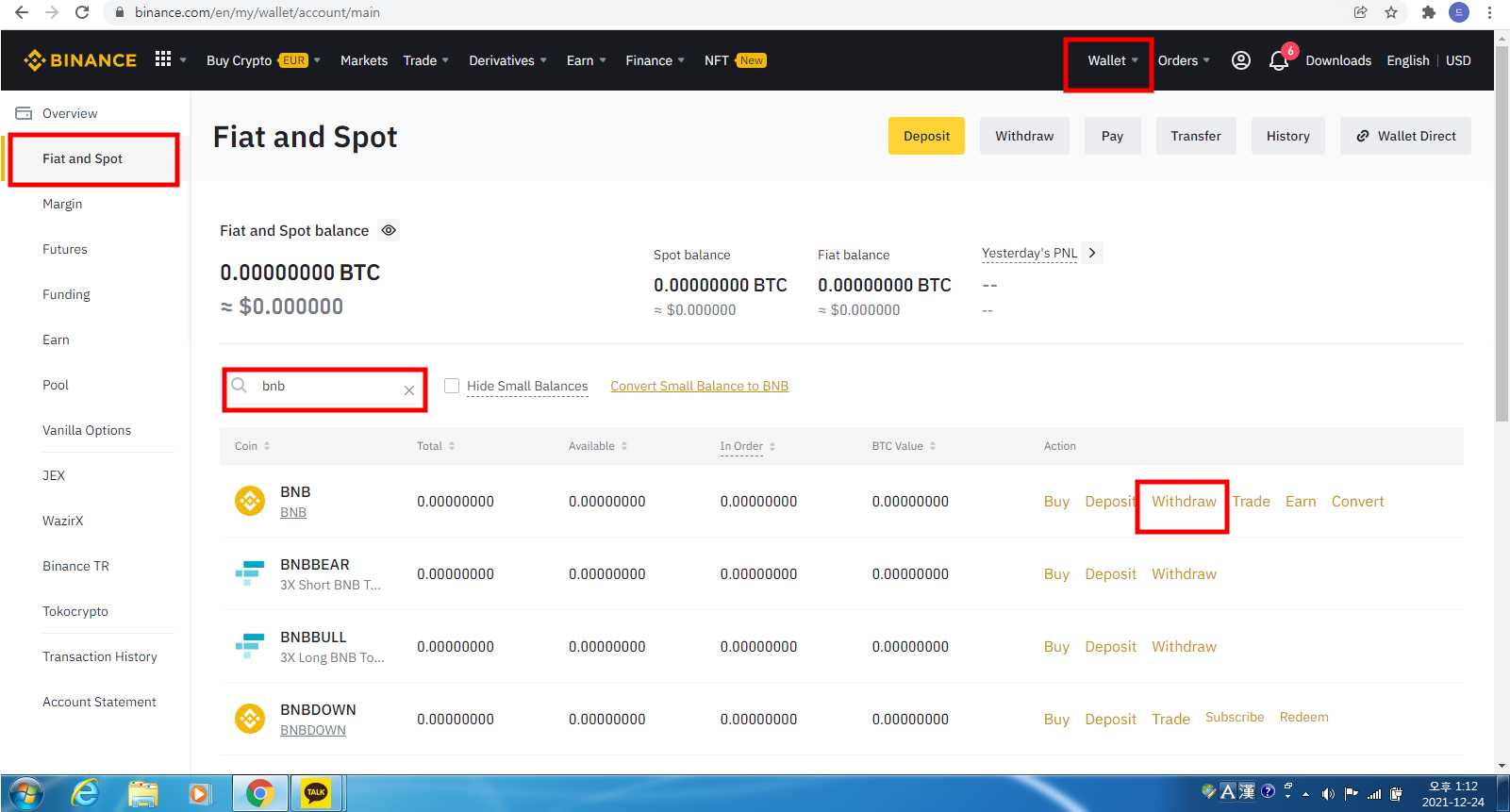Viewport: 1510px width, 812px height.
Task: Click Convert Small Balance to BNB link
Action: 699,386
